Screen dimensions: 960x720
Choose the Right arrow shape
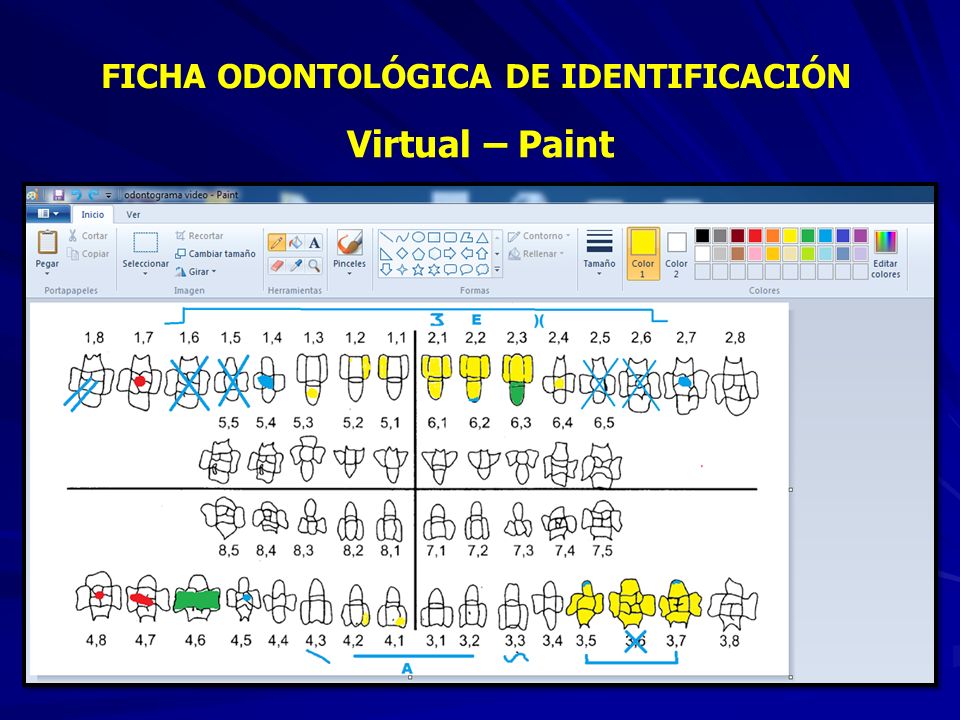450,253
